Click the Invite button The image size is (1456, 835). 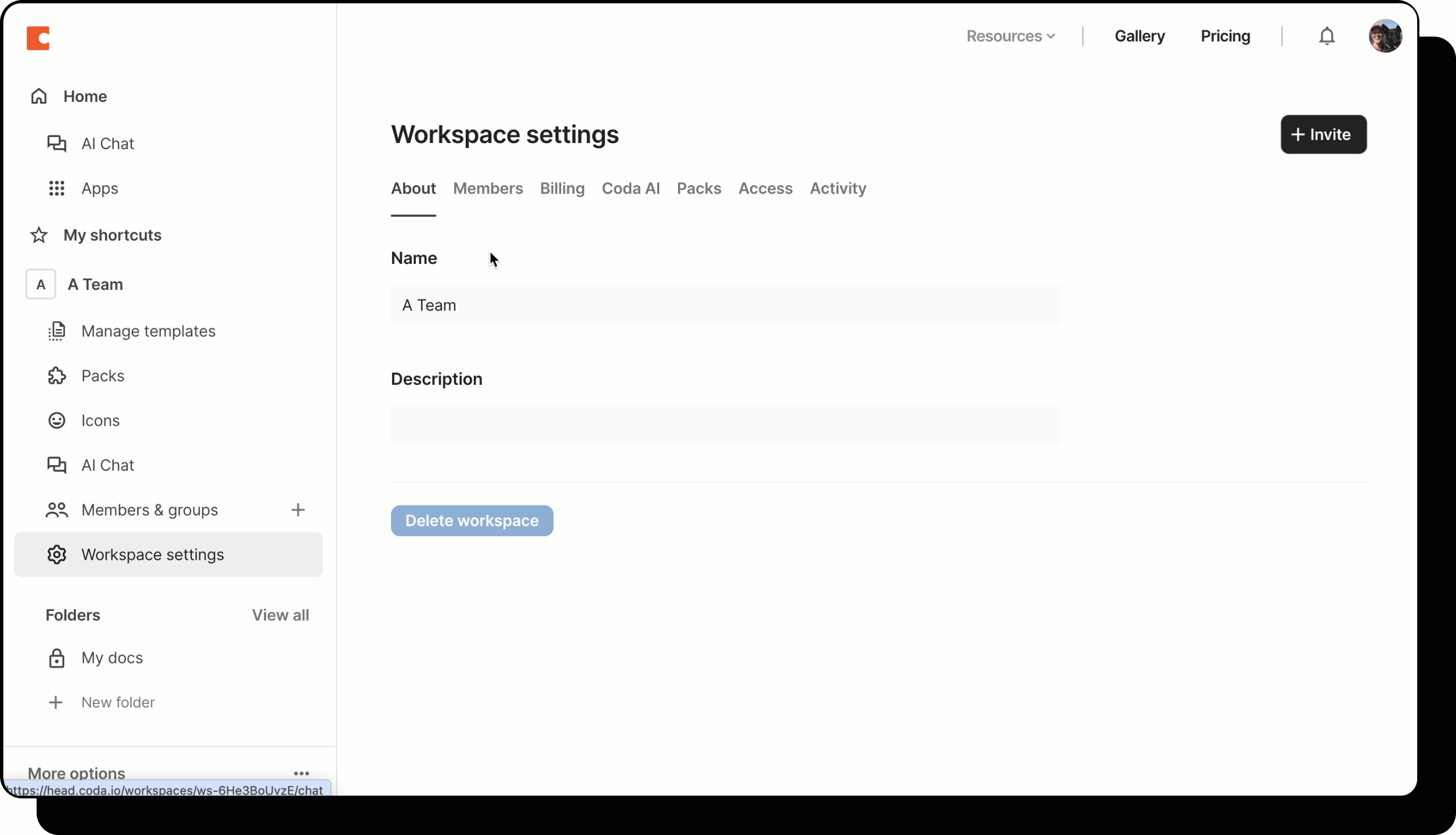1323,134
